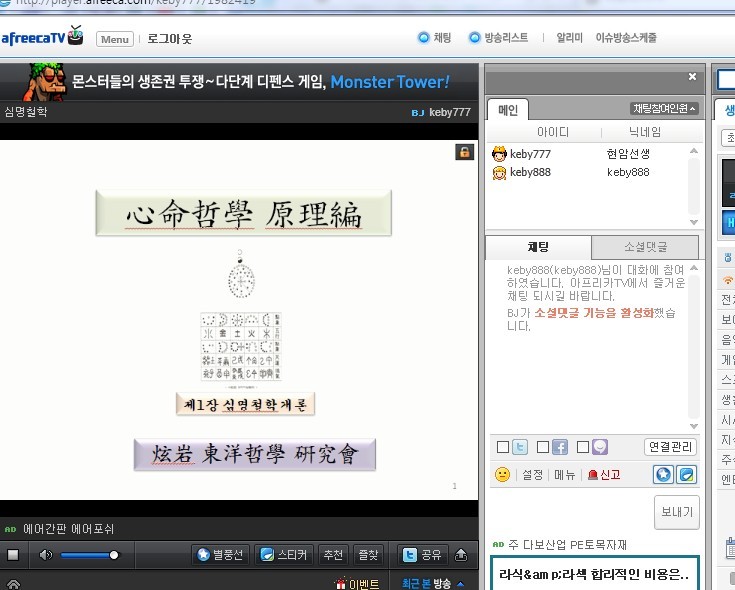Click the sticker icon in chat
Image resolution: width=735 pixels, height=590 pixels.
(x=687, y=475)
